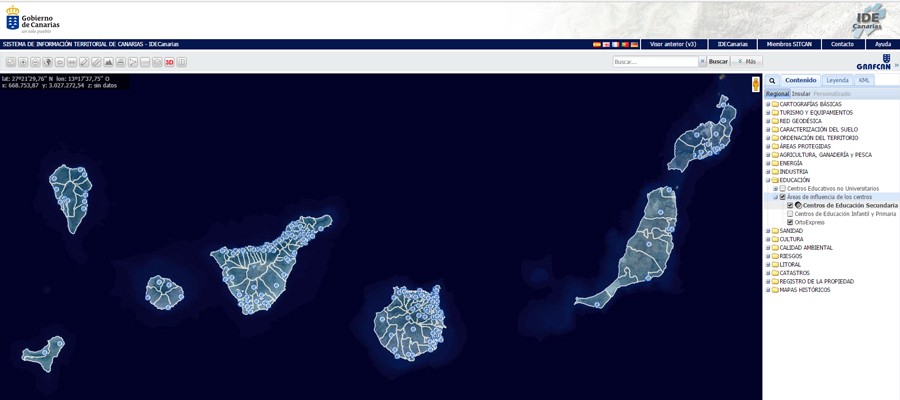
Task: Go back to previous map view arrow
Action: pyautogui.click(x=60, y=62)
